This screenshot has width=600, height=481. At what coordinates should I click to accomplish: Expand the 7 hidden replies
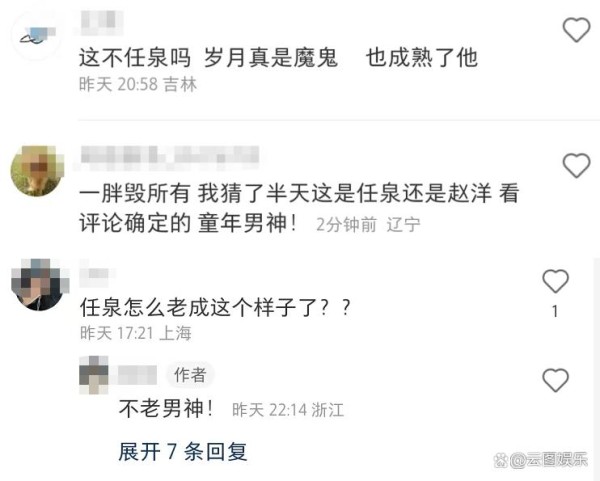183,452
